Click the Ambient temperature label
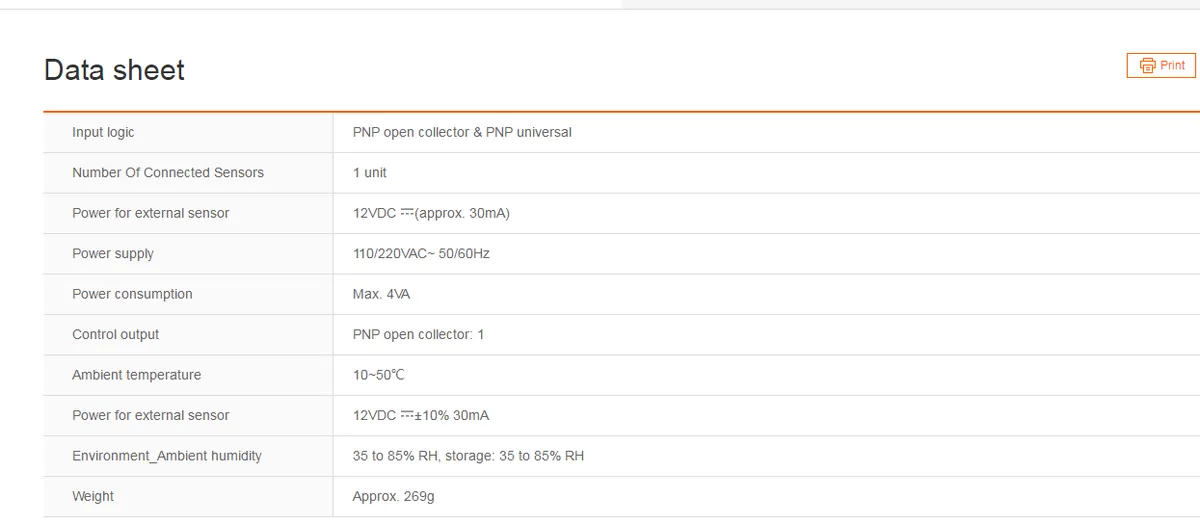Screen dimensions: 1200x524 pos(136,375)
